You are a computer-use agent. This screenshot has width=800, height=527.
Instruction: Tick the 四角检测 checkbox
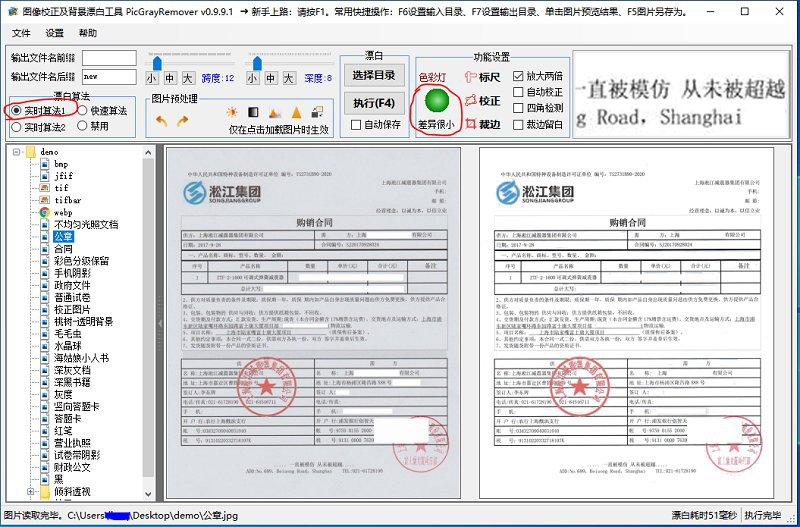pos(518,108)
